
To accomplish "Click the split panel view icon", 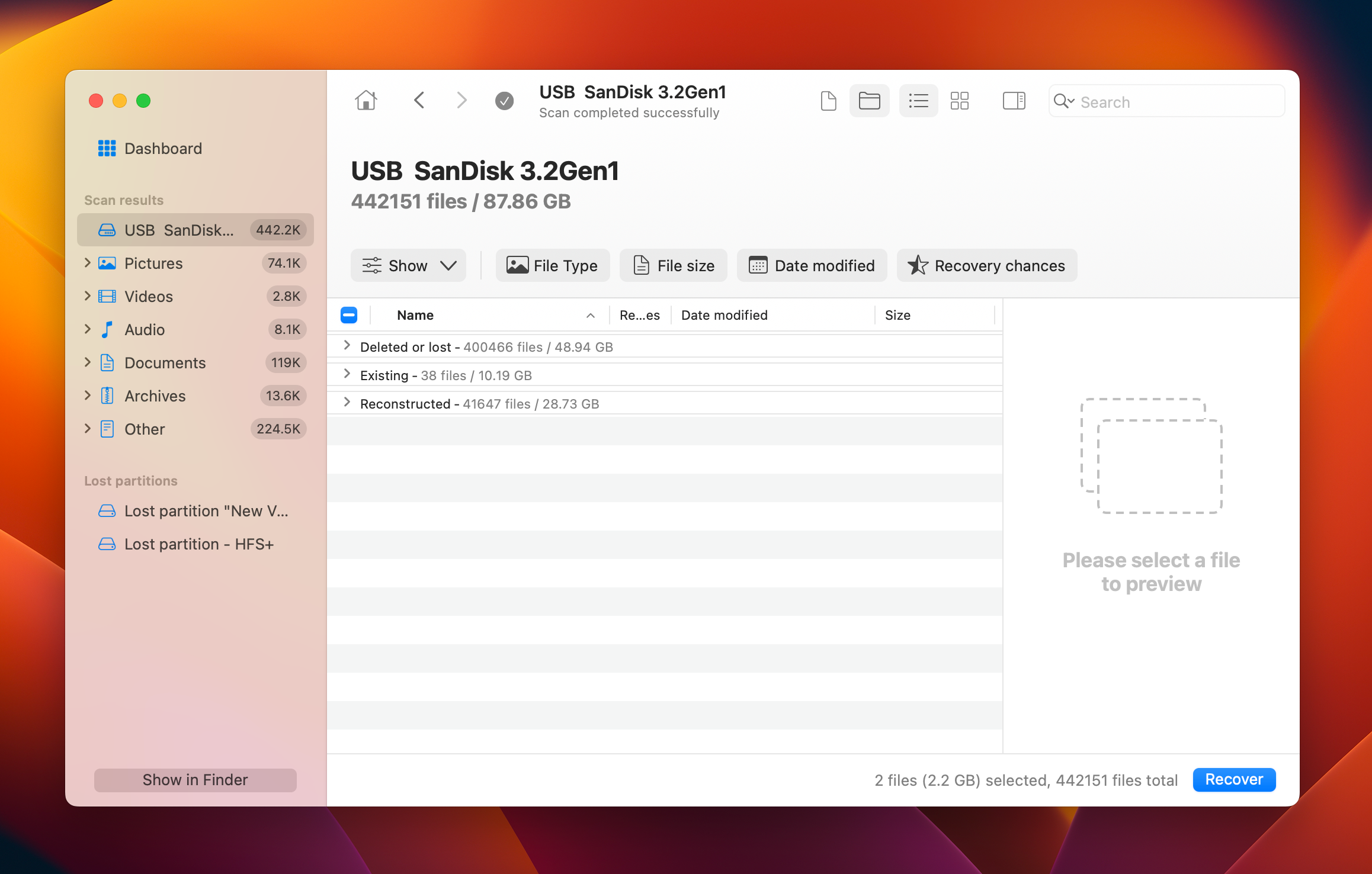I will (1014, 100).
